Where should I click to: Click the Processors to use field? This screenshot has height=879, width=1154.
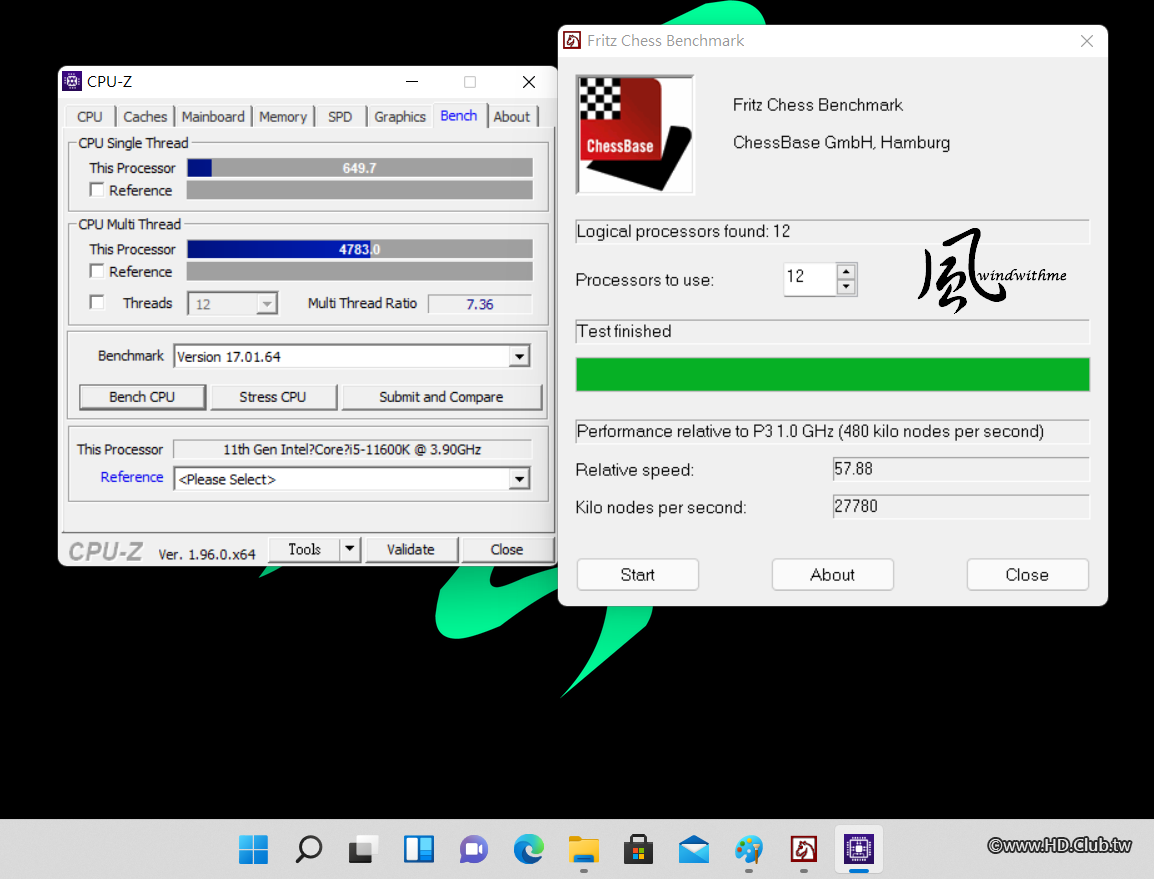[810, 279]
